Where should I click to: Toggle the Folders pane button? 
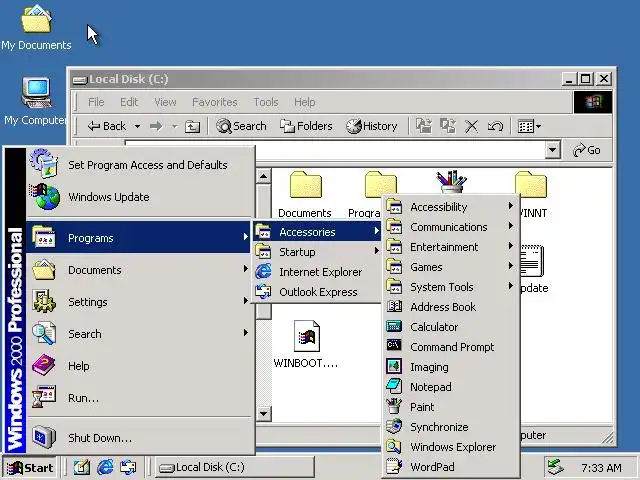(x=306, y=126)
